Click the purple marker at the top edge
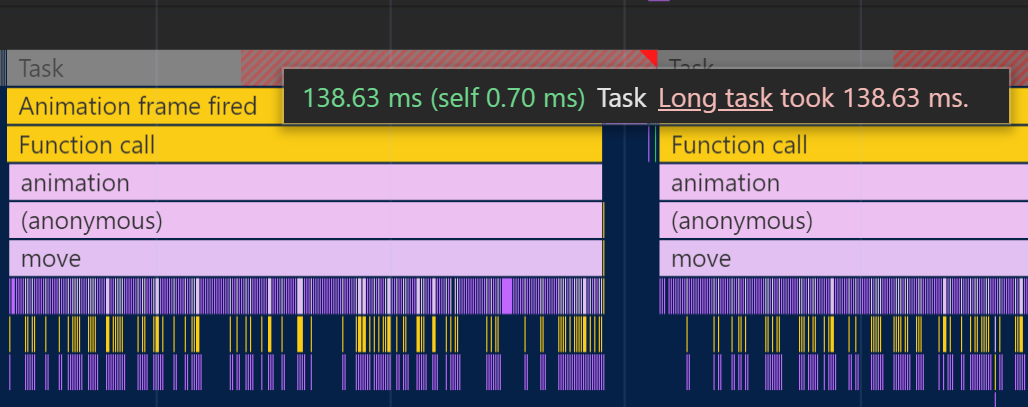This screenshot has height=407, width=1028. tap(659, 0)
